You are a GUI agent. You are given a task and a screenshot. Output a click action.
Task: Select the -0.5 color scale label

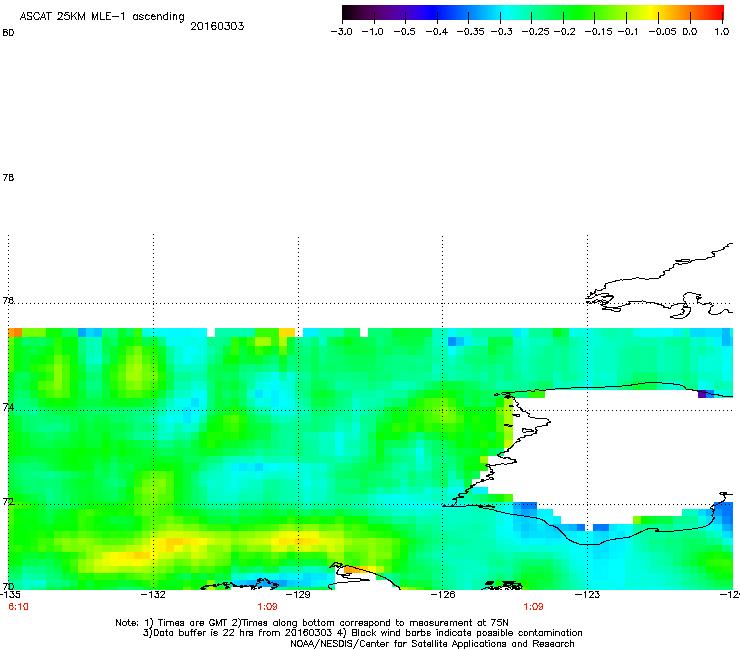click(x=404, y=32)
